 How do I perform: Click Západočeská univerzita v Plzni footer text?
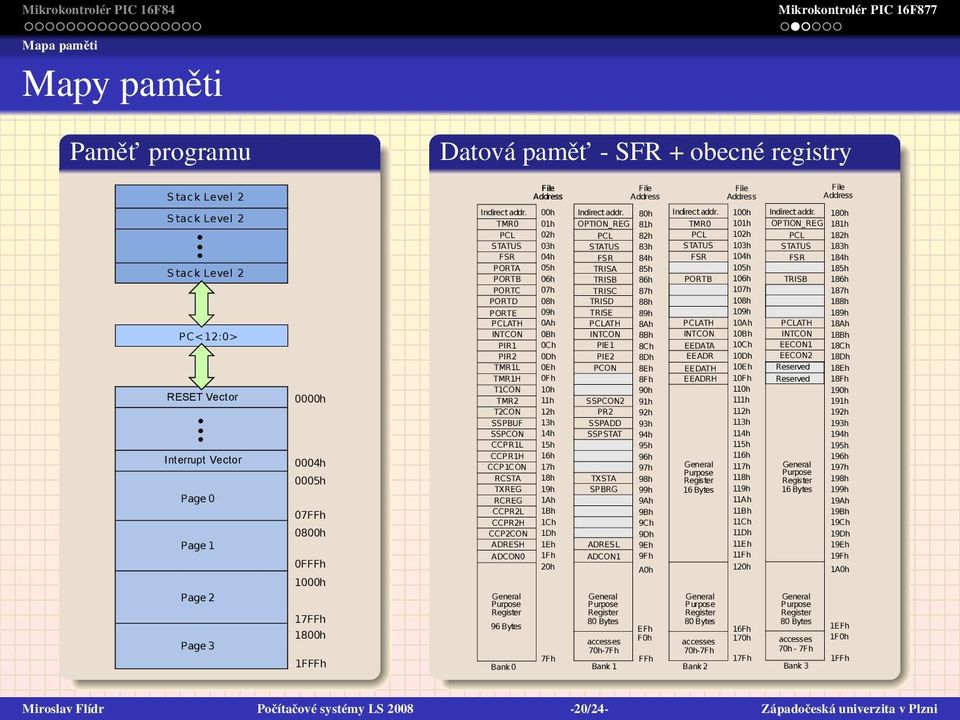tap(849, 709)
